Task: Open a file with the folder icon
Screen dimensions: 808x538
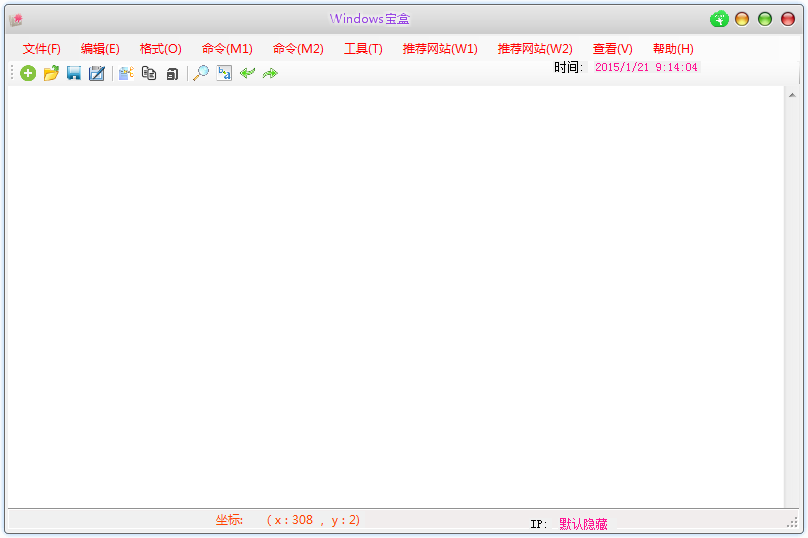Action: (51, 73)
